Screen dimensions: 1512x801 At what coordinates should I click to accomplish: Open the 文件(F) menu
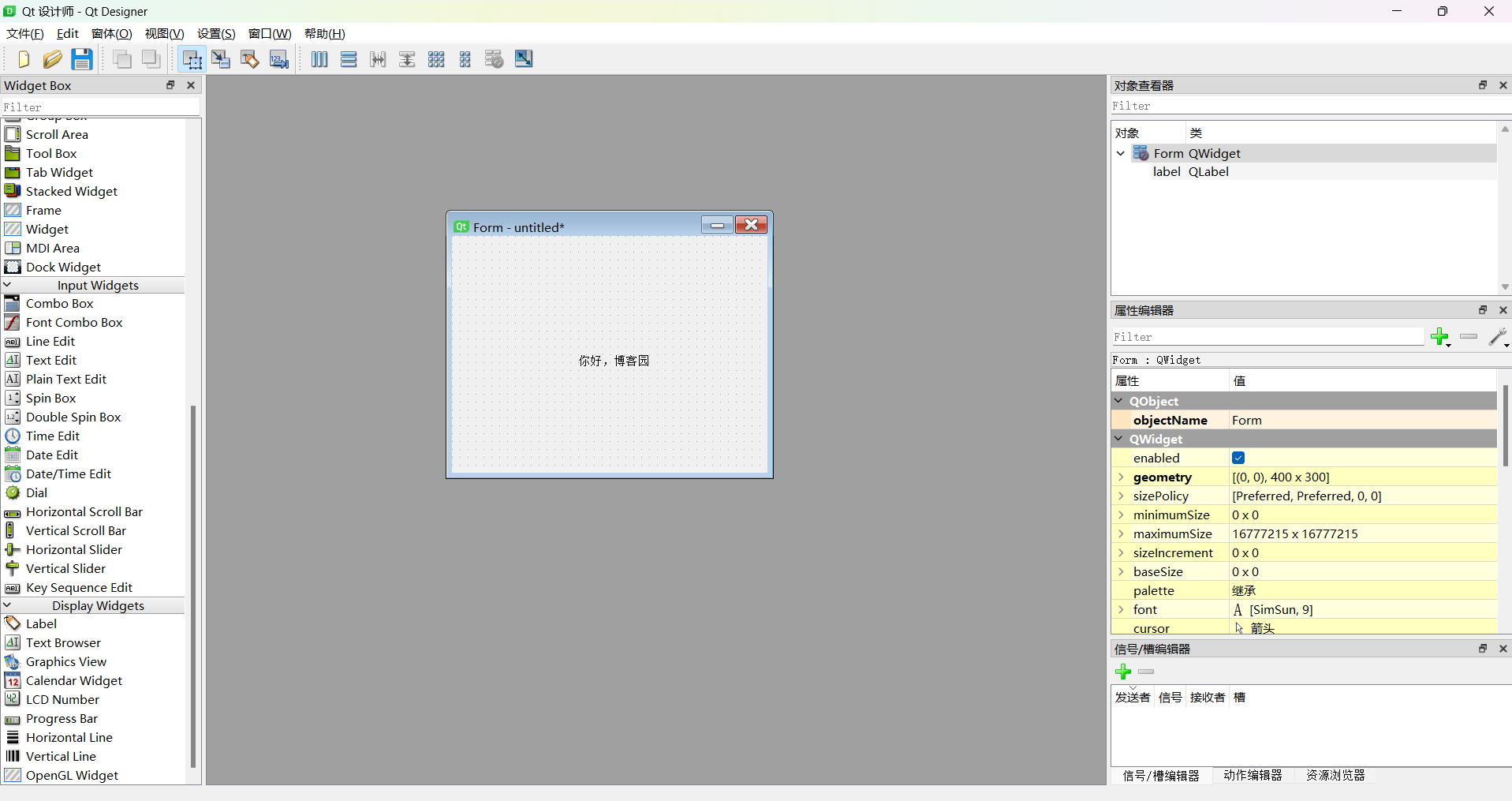pos(24,34)
